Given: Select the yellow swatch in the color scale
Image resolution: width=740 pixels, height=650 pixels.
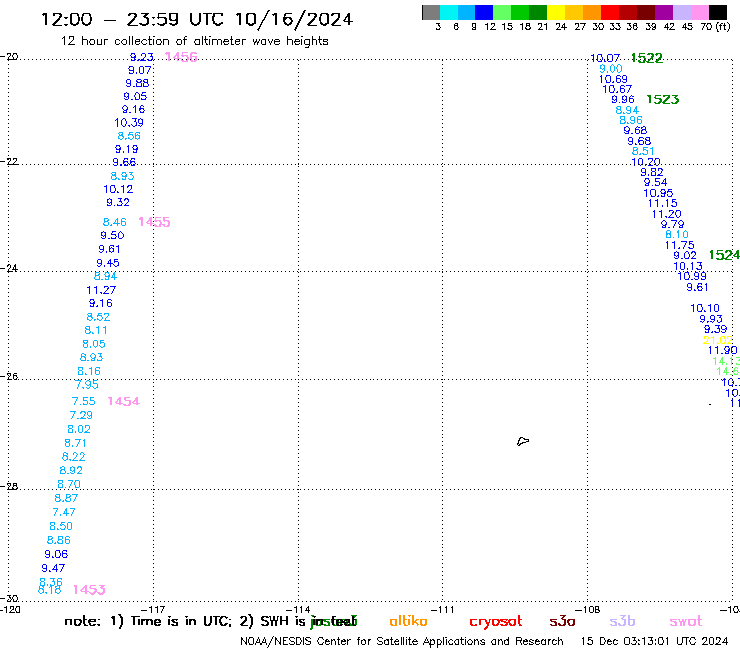Looking at the screenshot, I should point(556,12).
